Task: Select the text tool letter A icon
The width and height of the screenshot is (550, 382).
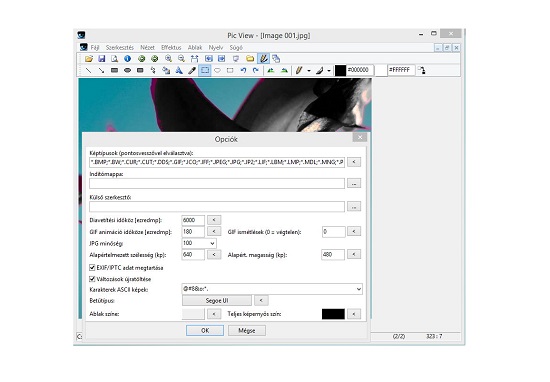Action: pyautogui.click(x=179, y=71)
